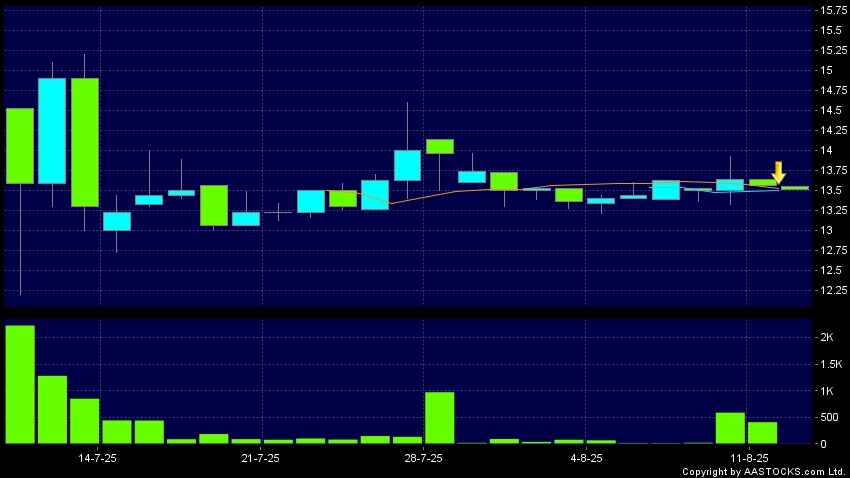
Task: Click the 13.75 price axis label
Action: 834,170
